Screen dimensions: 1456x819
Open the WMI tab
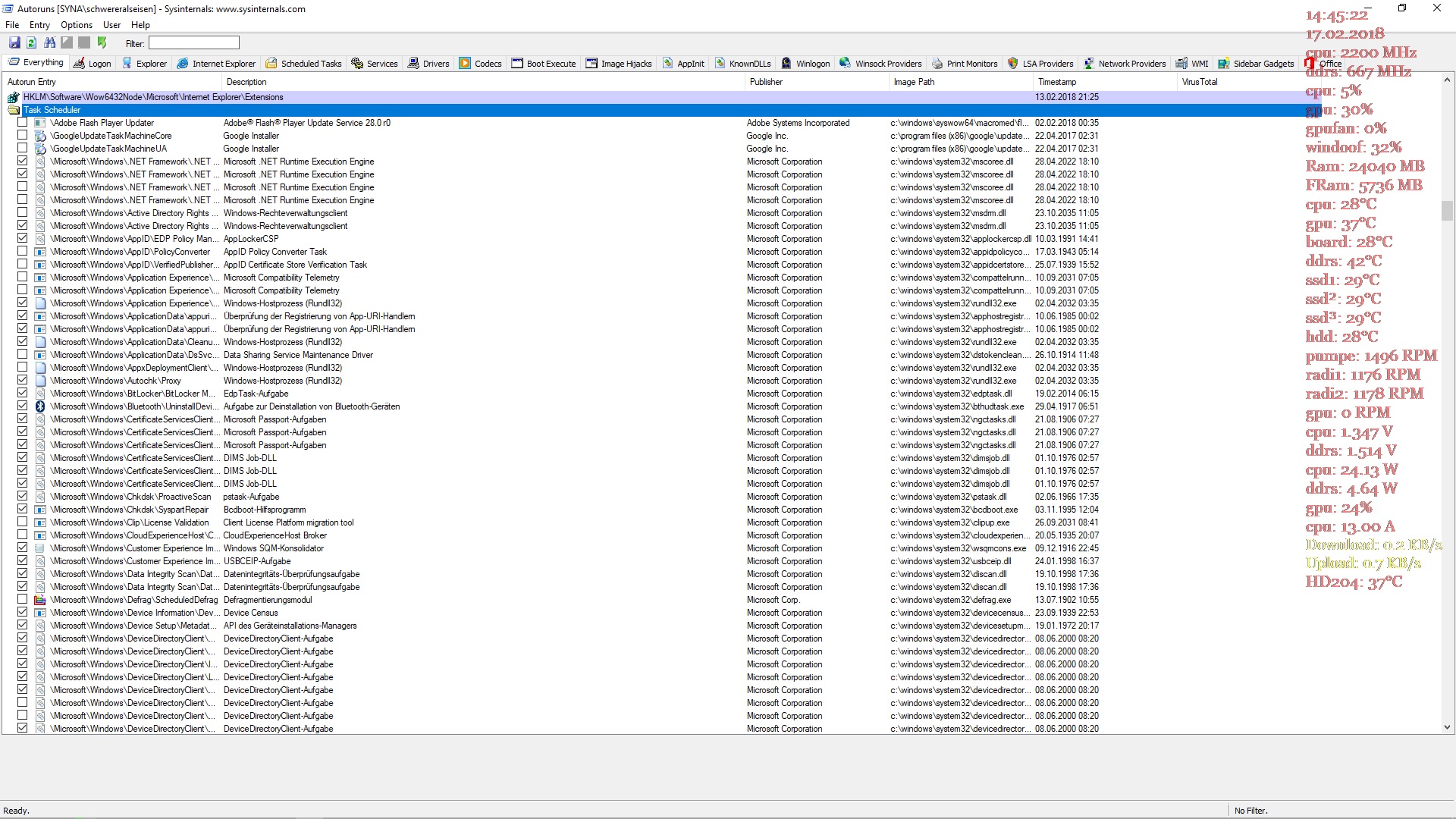(1192, 64)
